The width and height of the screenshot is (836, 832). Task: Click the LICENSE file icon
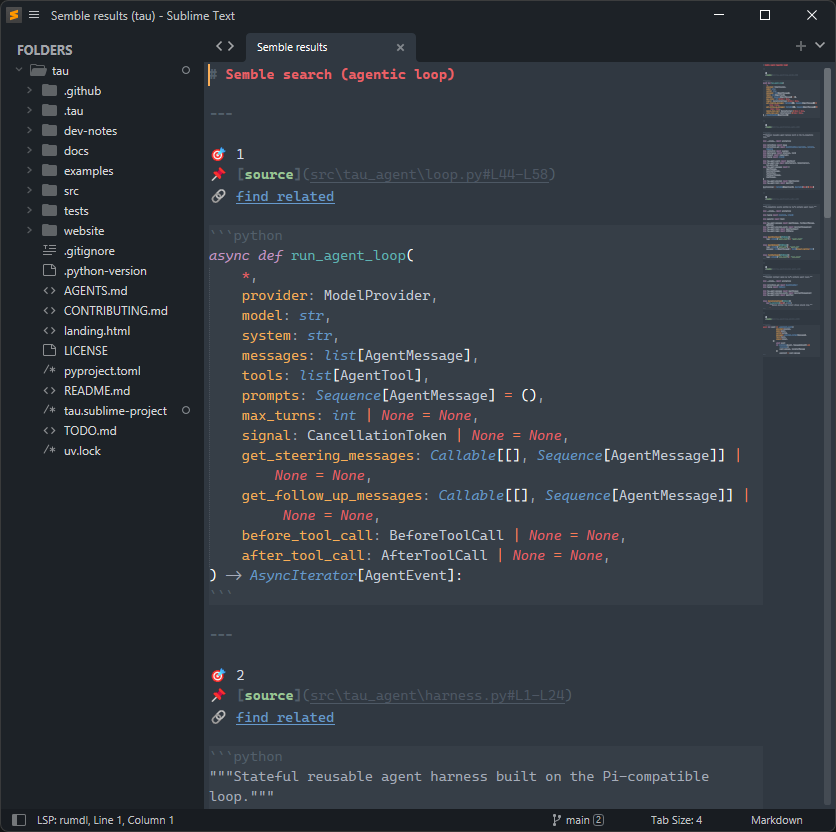[x=50, y=350]
